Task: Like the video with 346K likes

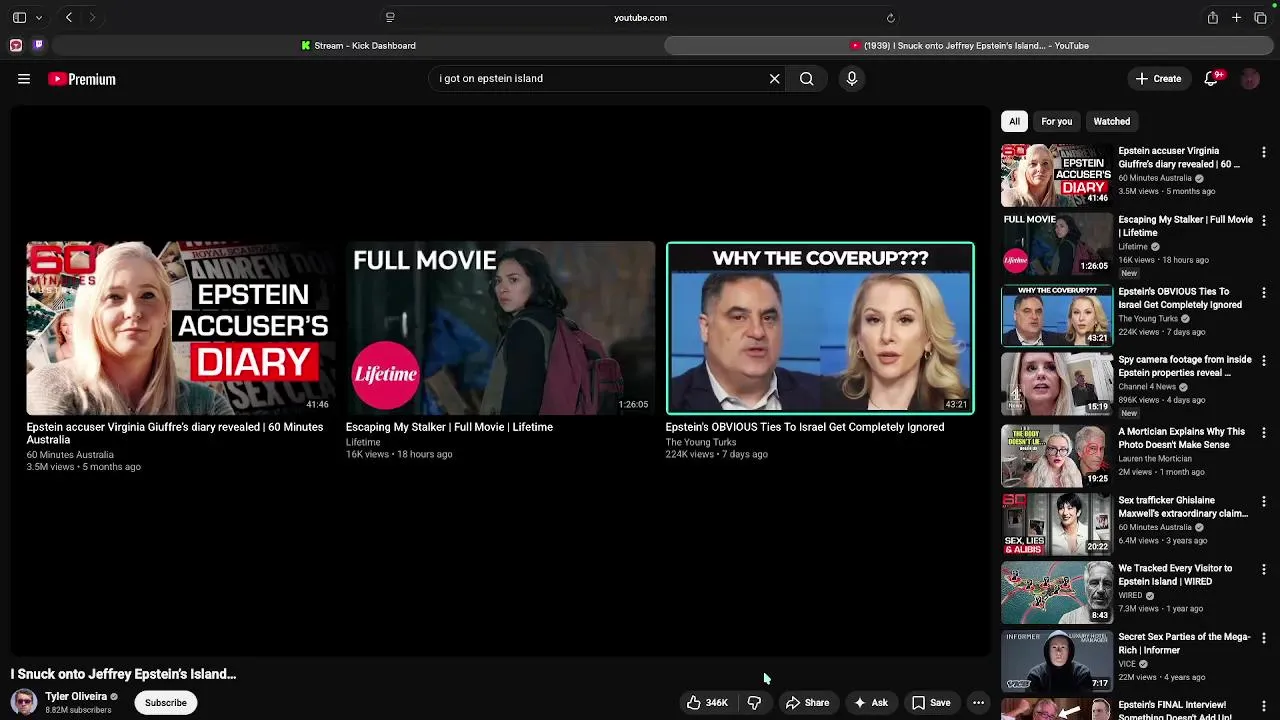Action: click(x=707, y=702)
